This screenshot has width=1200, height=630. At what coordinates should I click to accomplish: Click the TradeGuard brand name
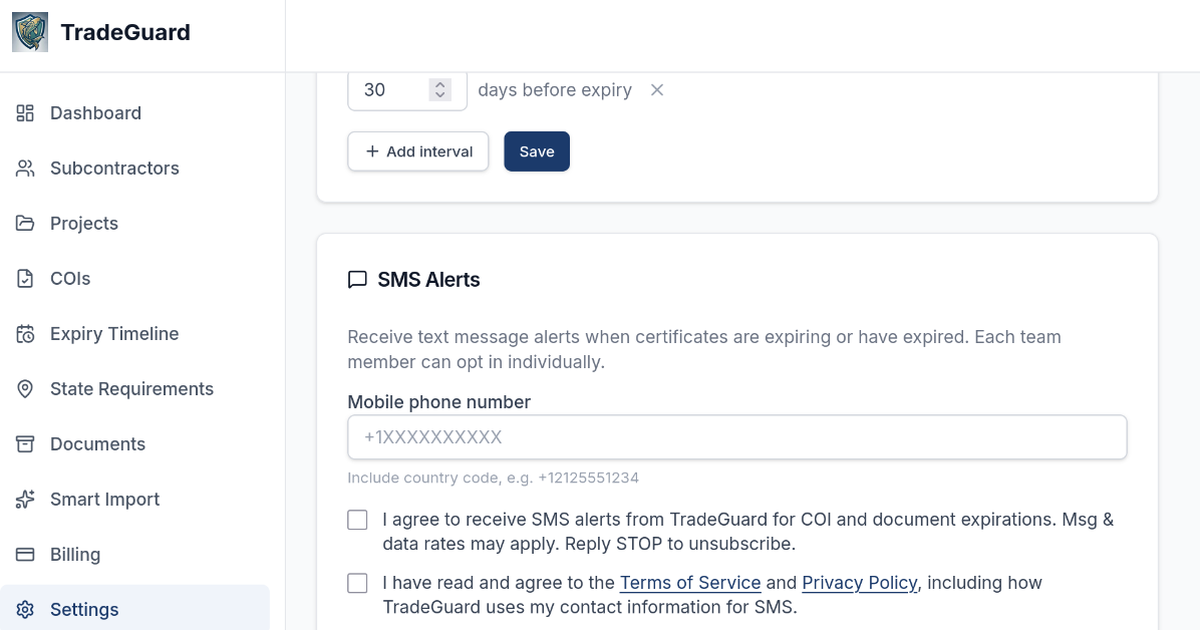tap(125, 32)
